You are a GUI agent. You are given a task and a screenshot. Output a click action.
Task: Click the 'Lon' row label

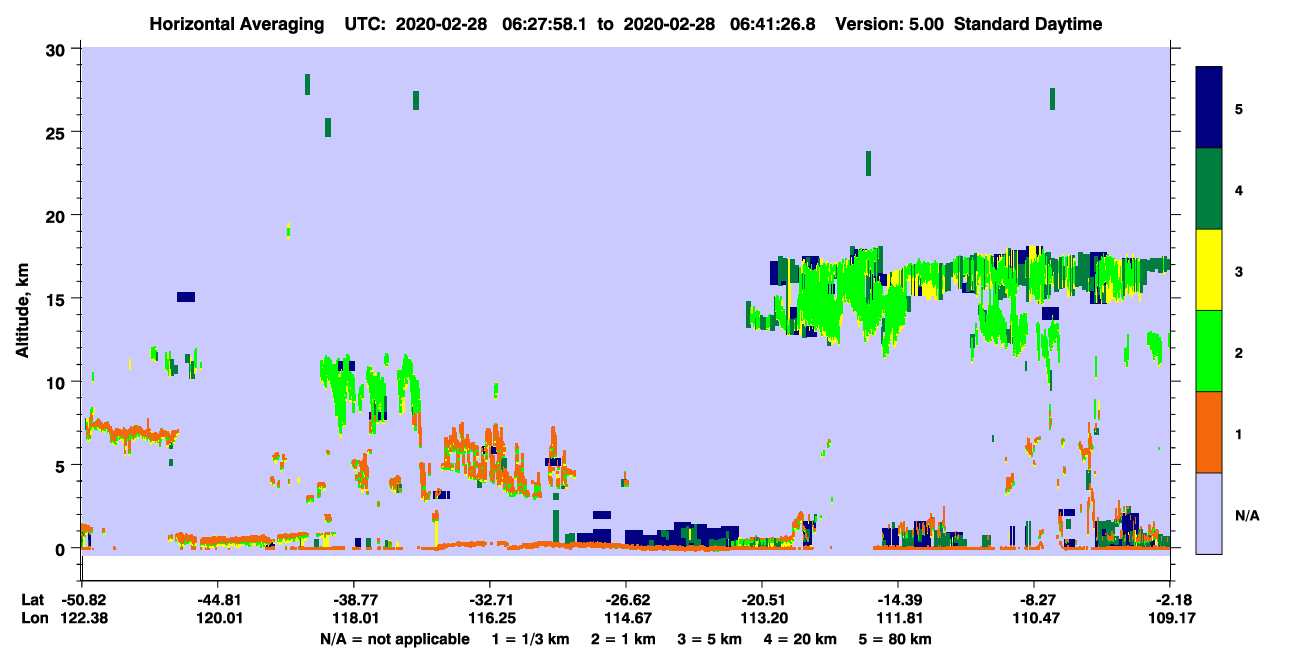tap(33, 618)
